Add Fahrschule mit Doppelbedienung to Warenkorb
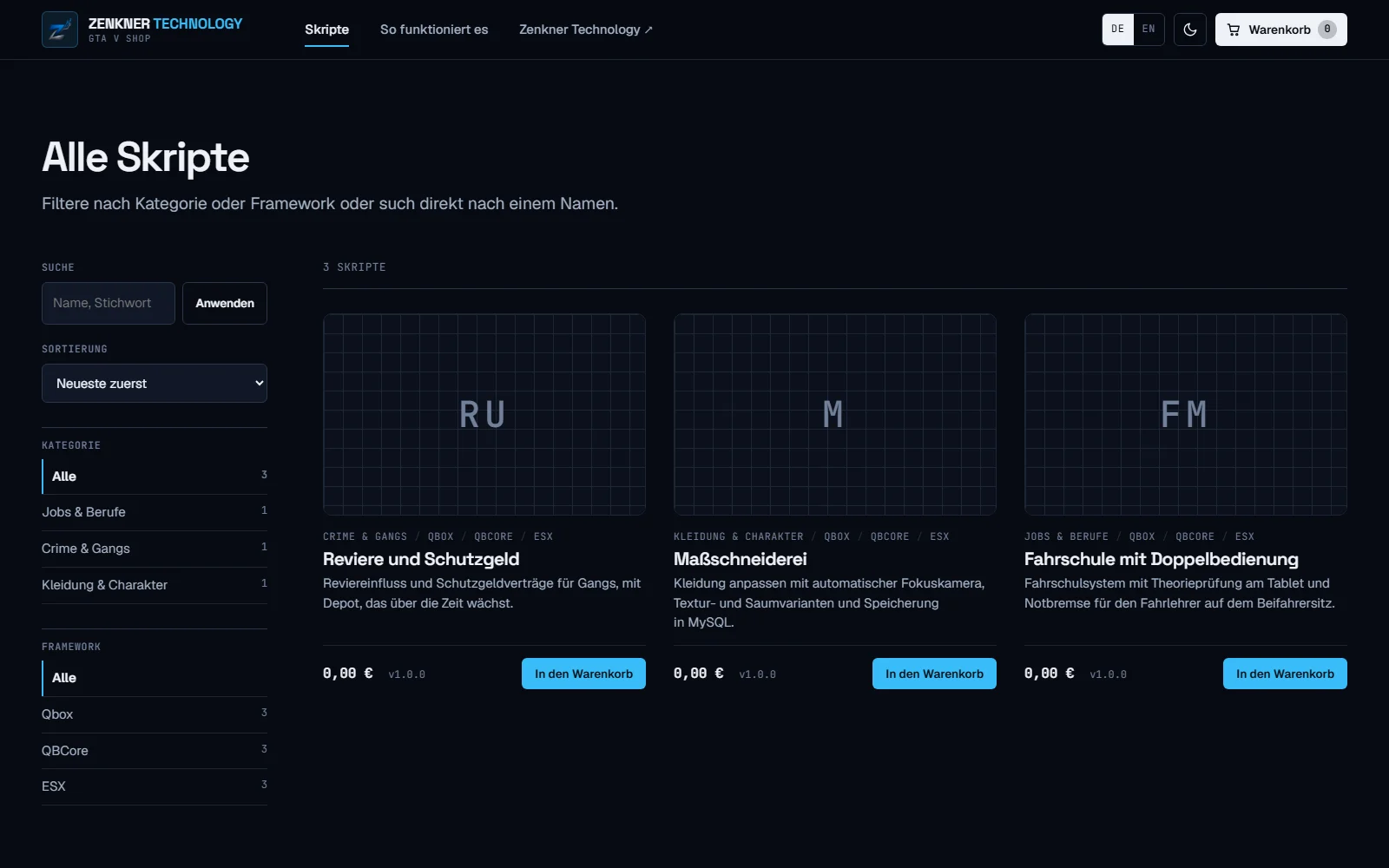This screenshot has height=868, width=1389. click(1285, 674)
